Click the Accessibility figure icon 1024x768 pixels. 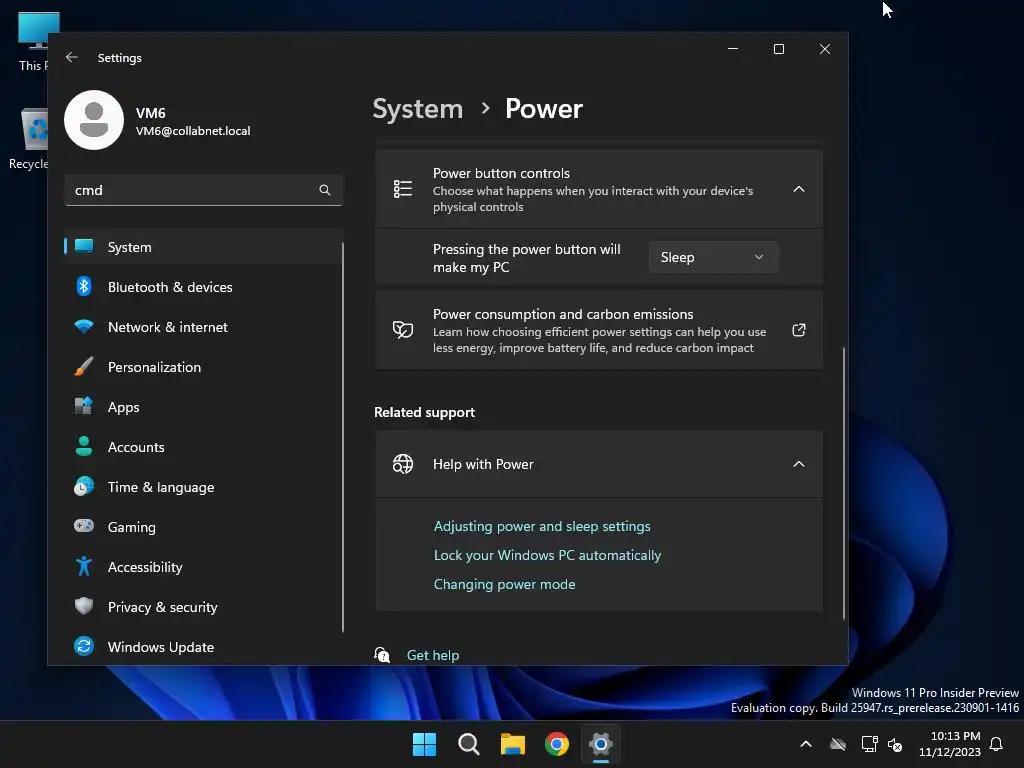click(84, 566)
